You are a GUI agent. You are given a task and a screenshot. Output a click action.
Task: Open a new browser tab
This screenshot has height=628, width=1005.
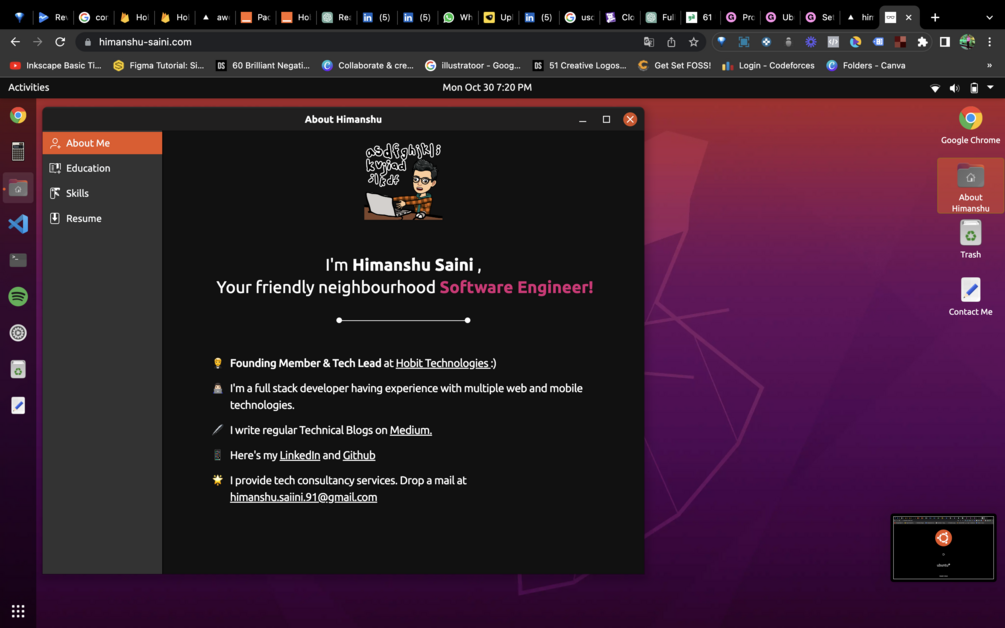[x=935, y=18]
